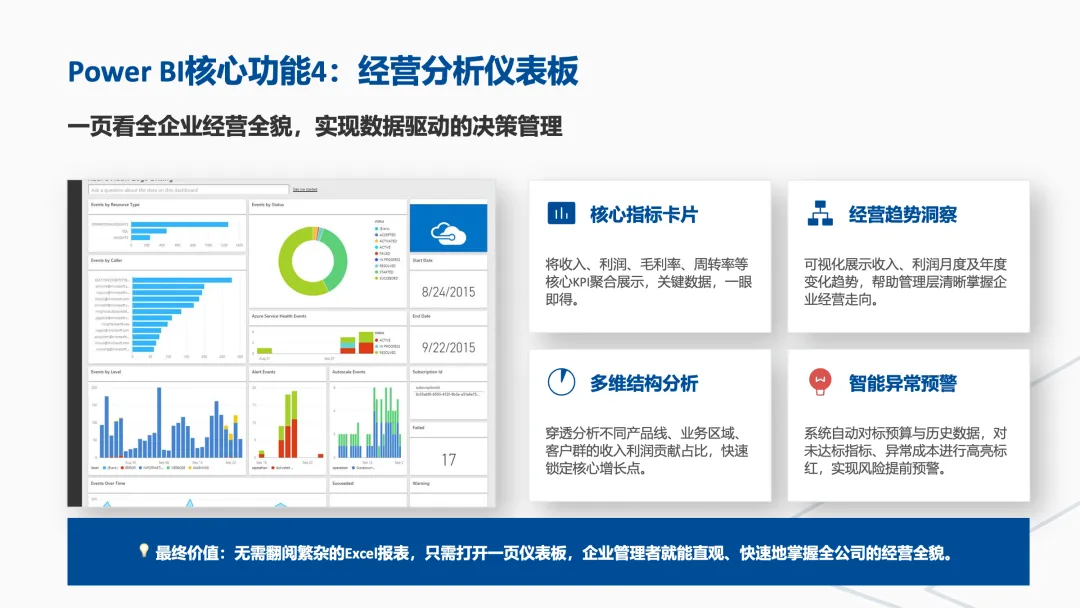
Task: Click the Succeeded tile label
Action: click(343, 483)
